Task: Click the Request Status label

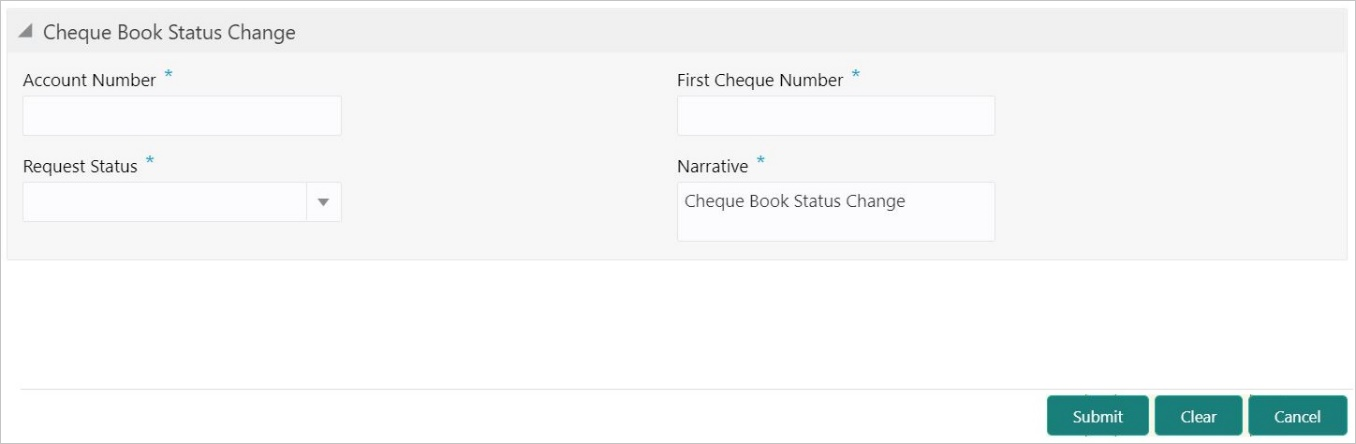Action: (80, 167)
